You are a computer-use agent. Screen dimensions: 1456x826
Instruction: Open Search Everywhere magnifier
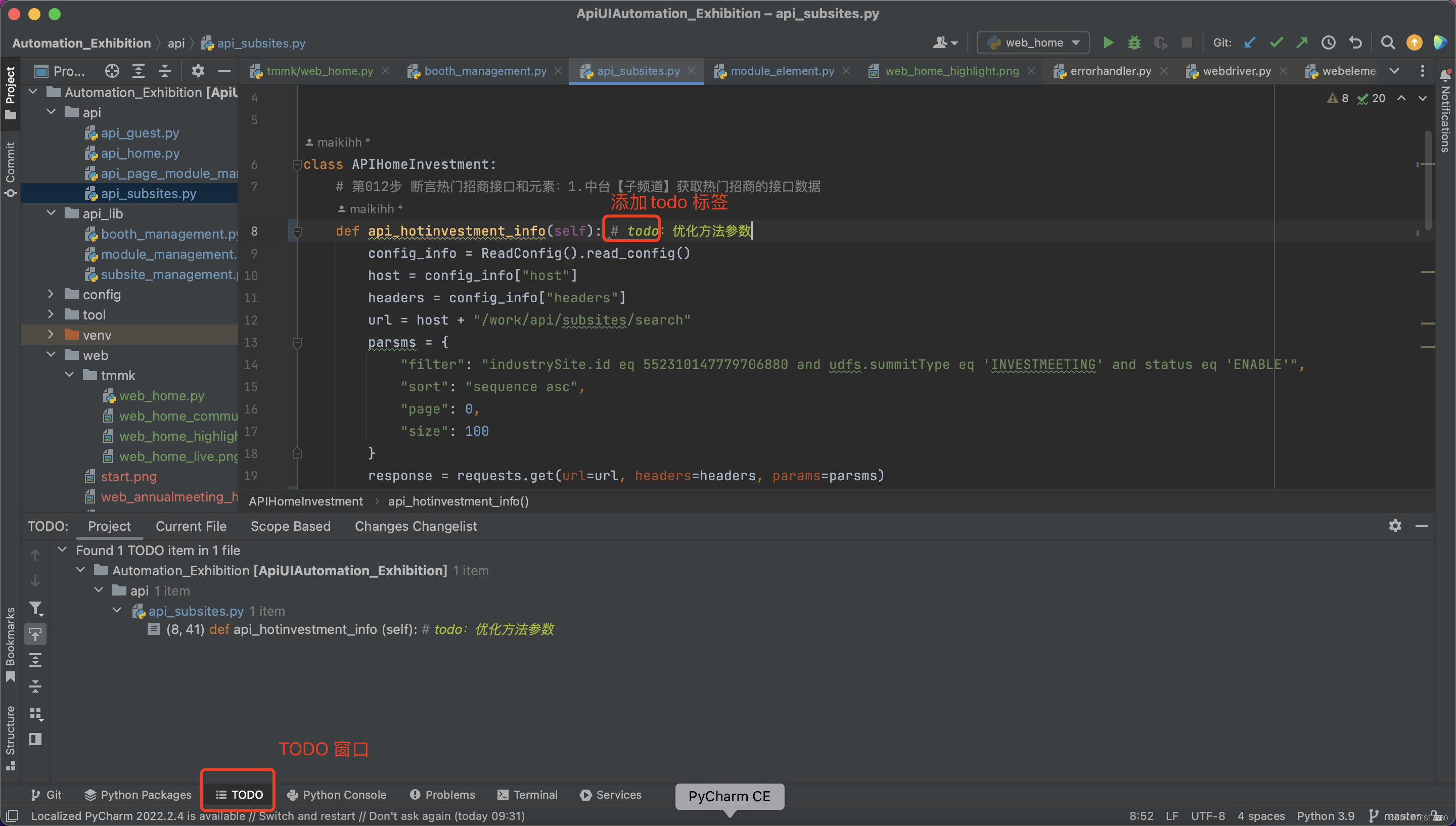point(1387,42)
